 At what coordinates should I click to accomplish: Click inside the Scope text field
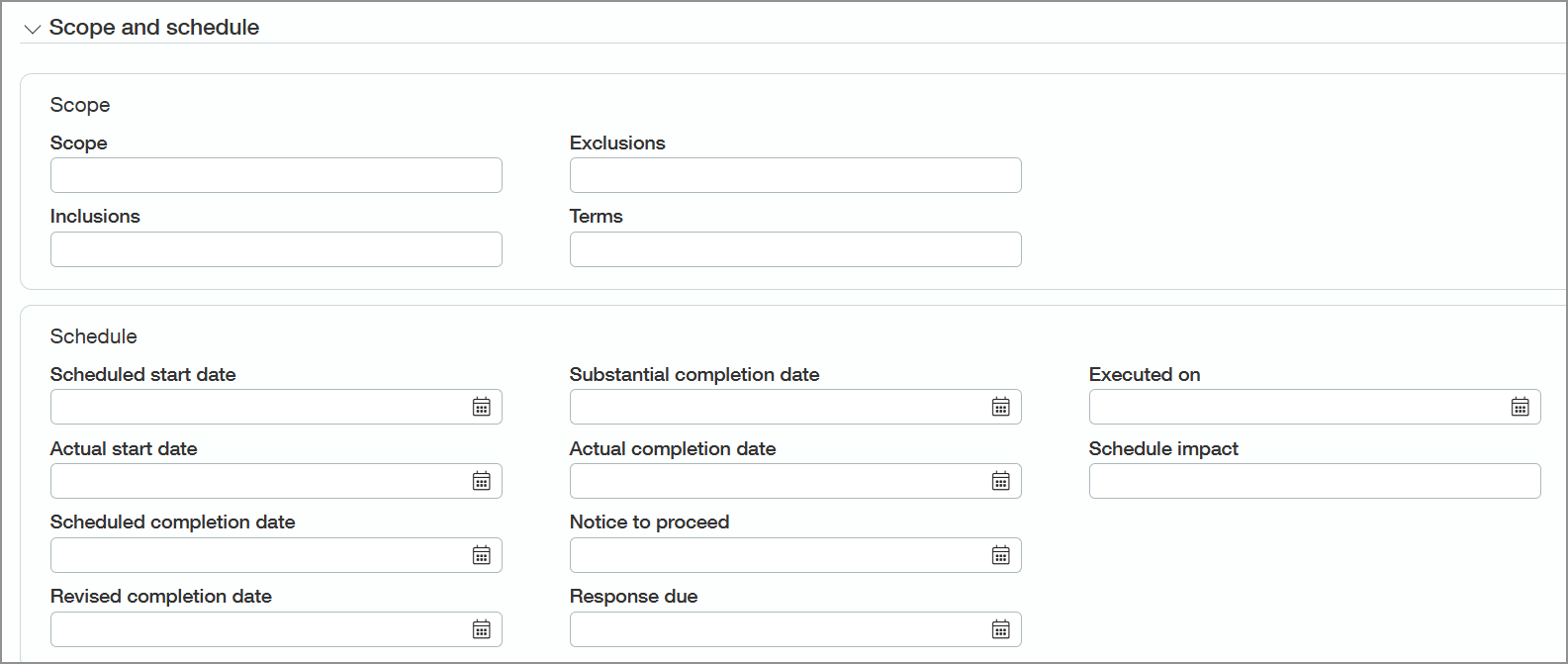click(x=247, y=175)
